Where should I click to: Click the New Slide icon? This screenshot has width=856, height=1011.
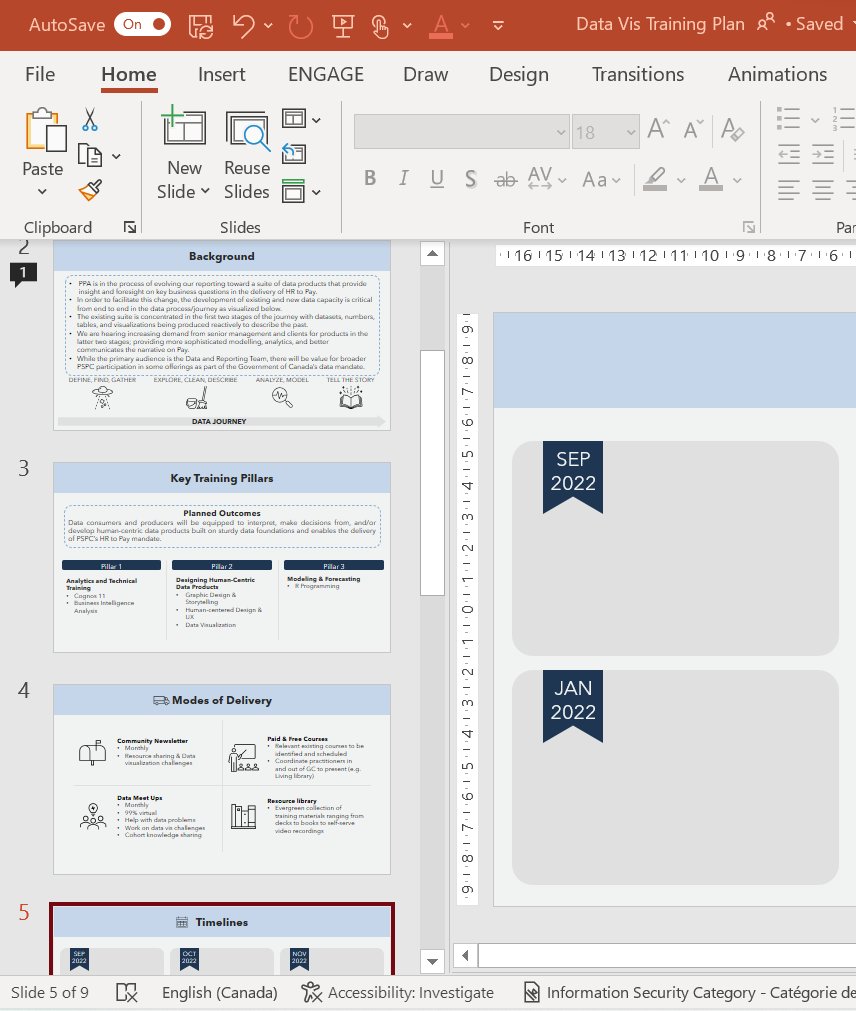[184, 126]
